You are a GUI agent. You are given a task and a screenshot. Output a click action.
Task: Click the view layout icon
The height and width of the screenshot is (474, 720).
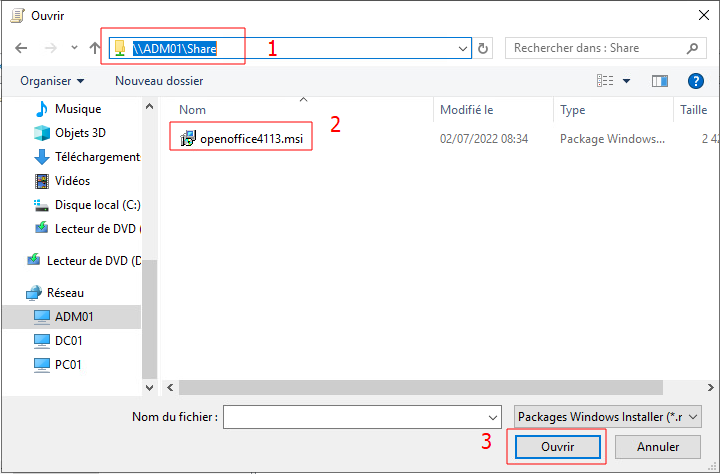click(605, 80)
